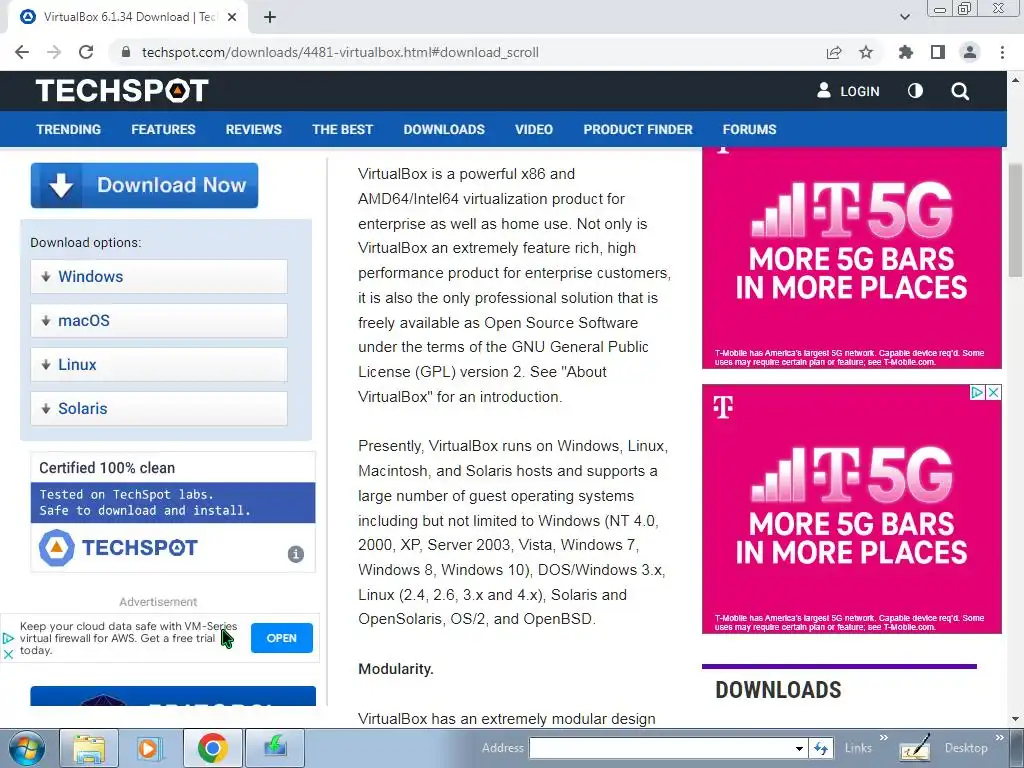Screen dimensions: 1024x768
Task: Reload the page with the refresh icon
Action: 86,52
